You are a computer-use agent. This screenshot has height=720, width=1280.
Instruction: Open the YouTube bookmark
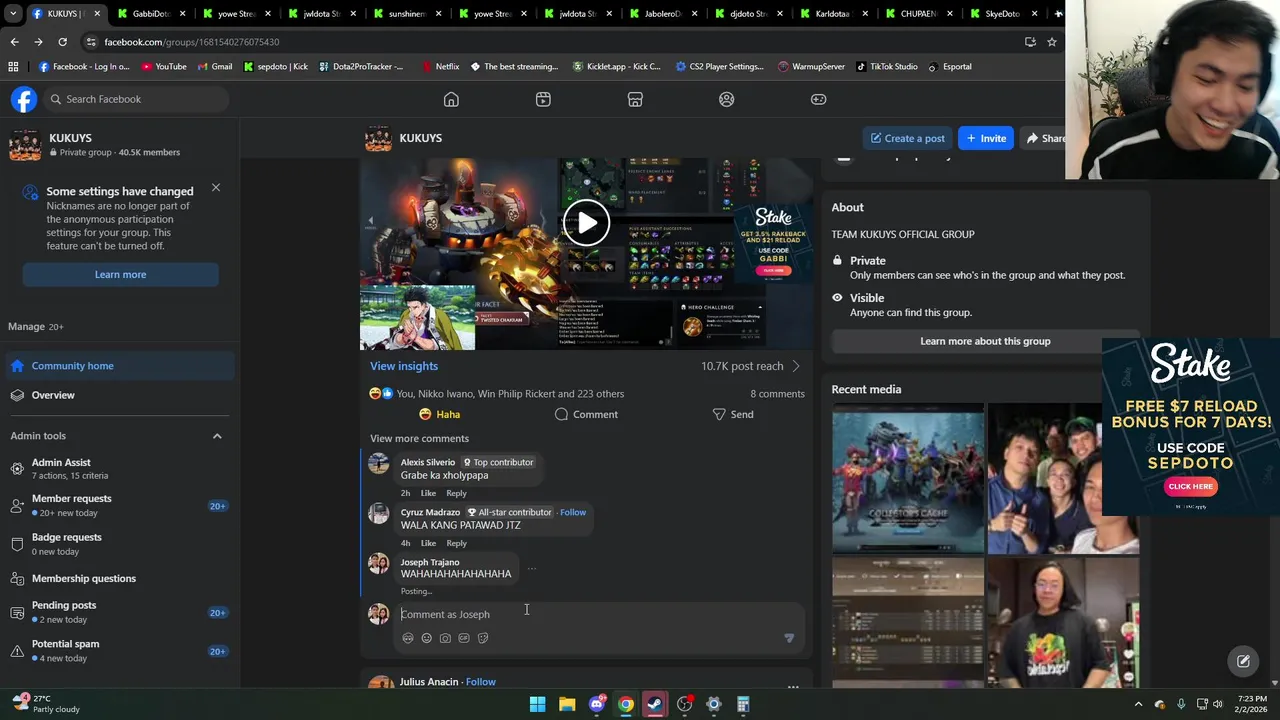coord(164,67)
